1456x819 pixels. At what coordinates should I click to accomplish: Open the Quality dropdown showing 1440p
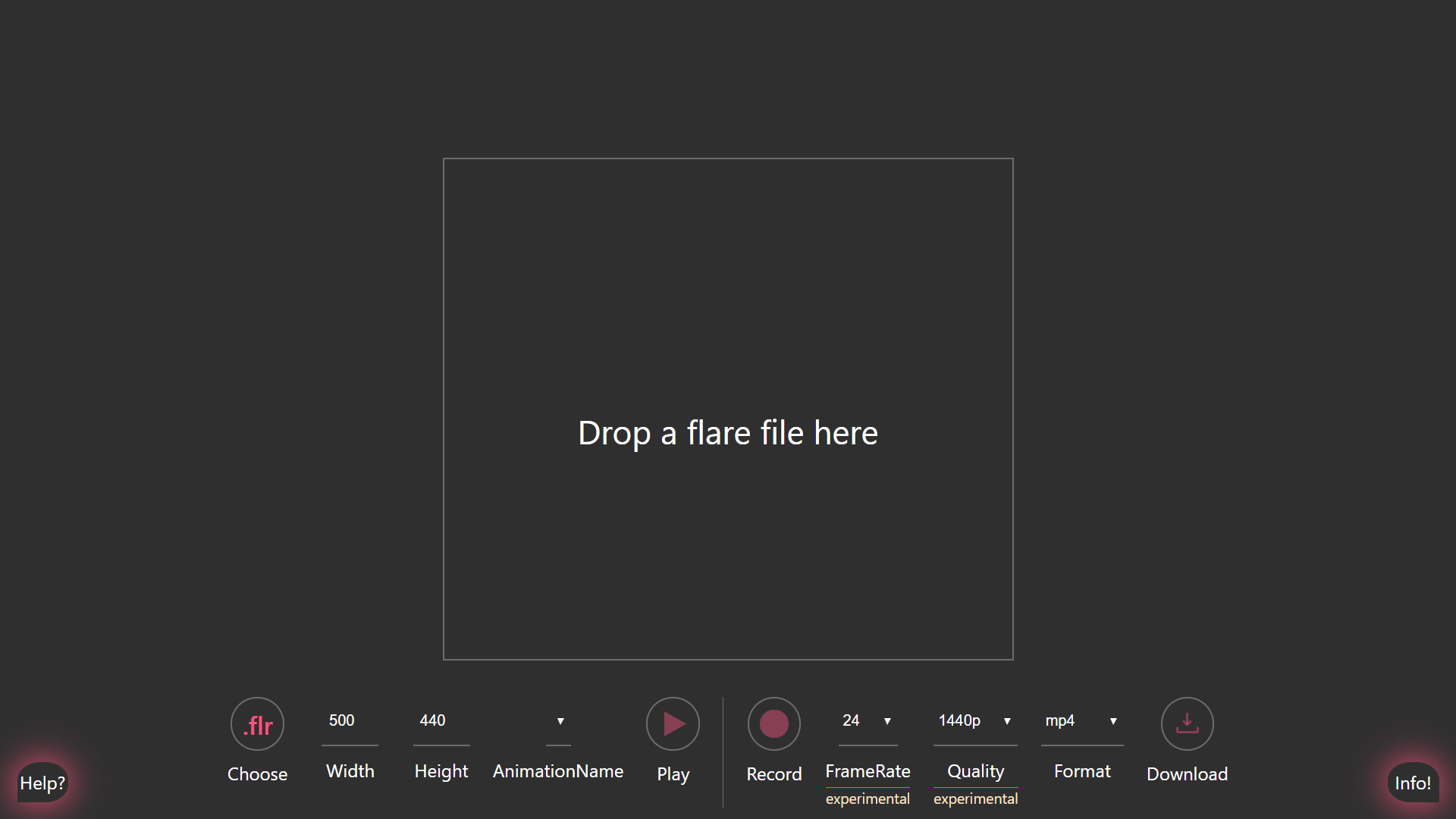975,721
